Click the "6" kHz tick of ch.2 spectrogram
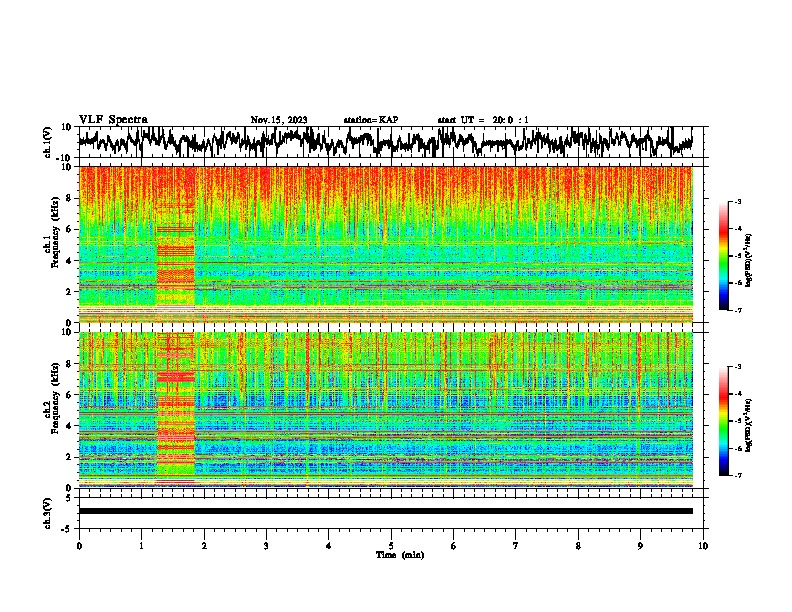The image size is (792, 612). pyautogui.click(x=69, y=395)
